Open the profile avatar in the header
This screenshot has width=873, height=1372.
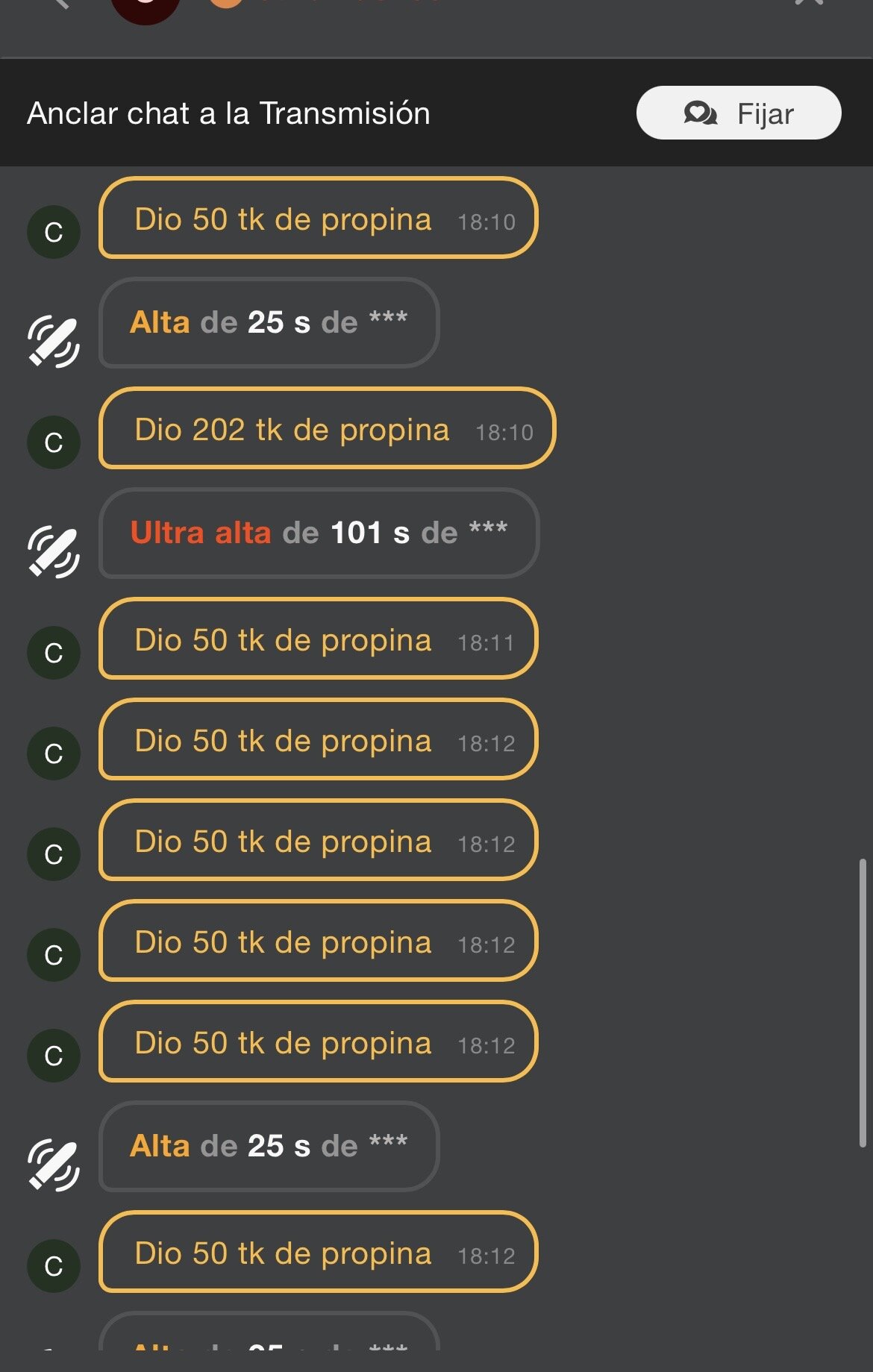click(145, 7)
